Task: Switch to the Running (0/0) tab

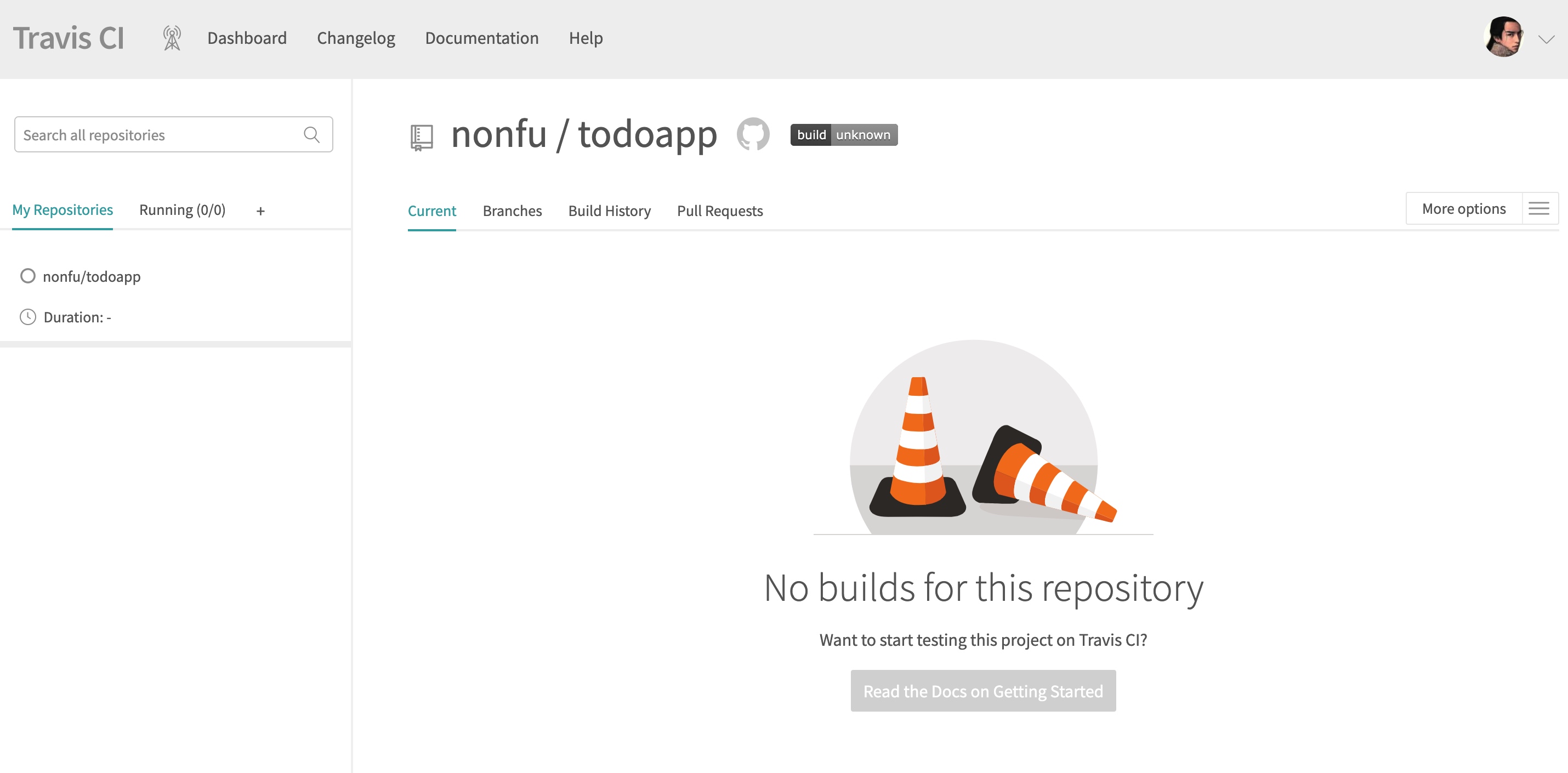Action: 183,210
